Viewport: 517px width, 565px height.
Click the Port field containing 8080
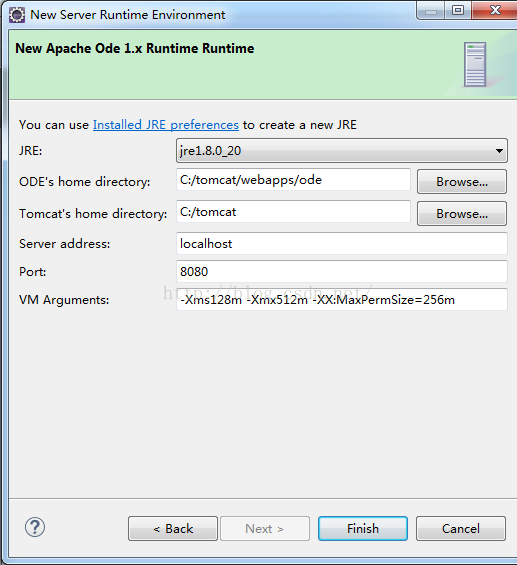pos(342,271)
